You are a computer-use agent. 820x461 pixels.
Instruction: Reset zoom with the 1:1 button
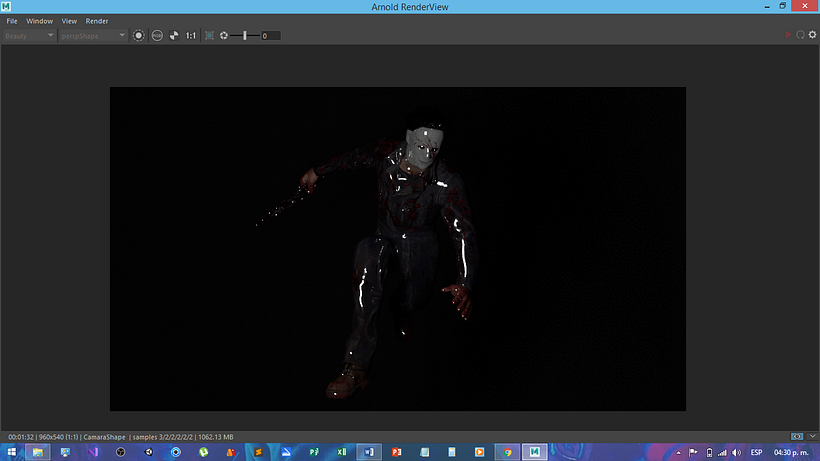[x=191, y=36]
